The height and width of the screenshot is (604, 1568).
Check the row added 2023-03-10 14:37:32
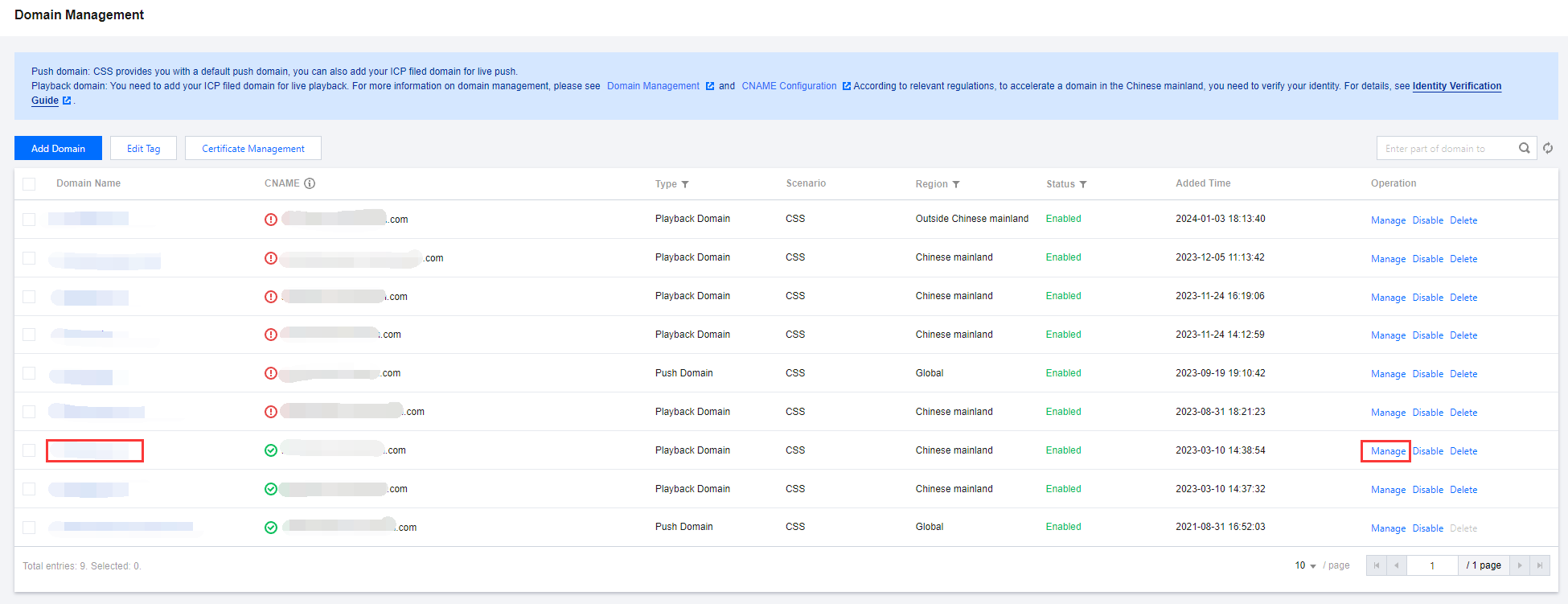[29, 489]
